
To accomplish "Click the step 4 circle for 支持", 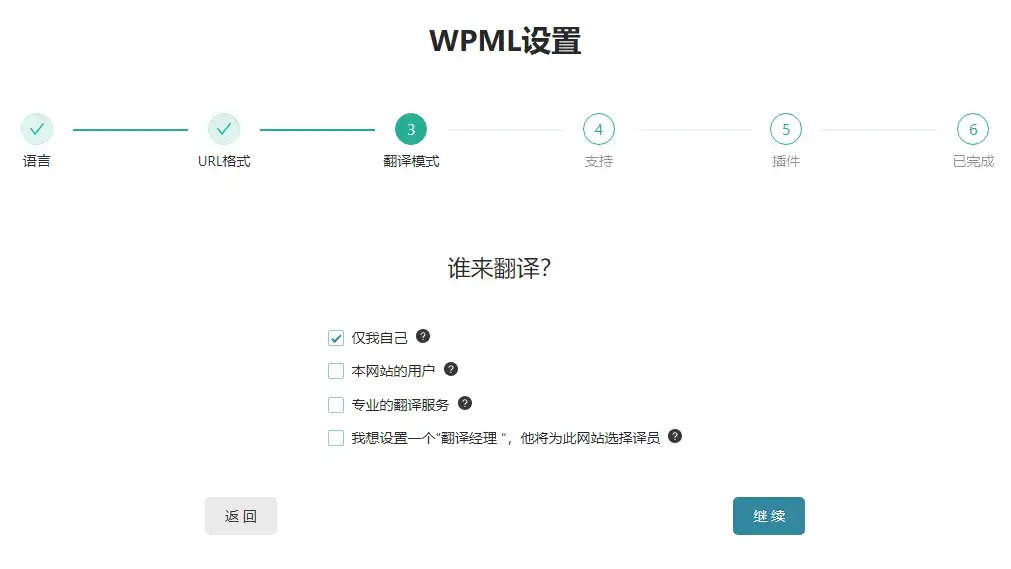I will click(598, 130).
